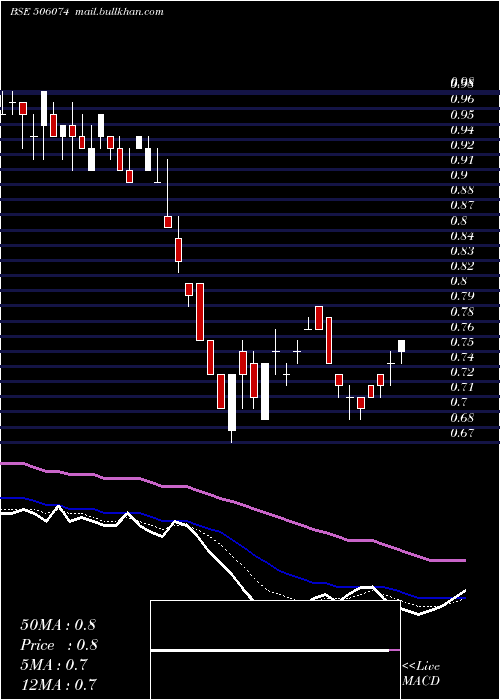This screenshot has width=500, height=700.
Task: Pick the 0.79 value on price axis
Action: coord(462,296)
